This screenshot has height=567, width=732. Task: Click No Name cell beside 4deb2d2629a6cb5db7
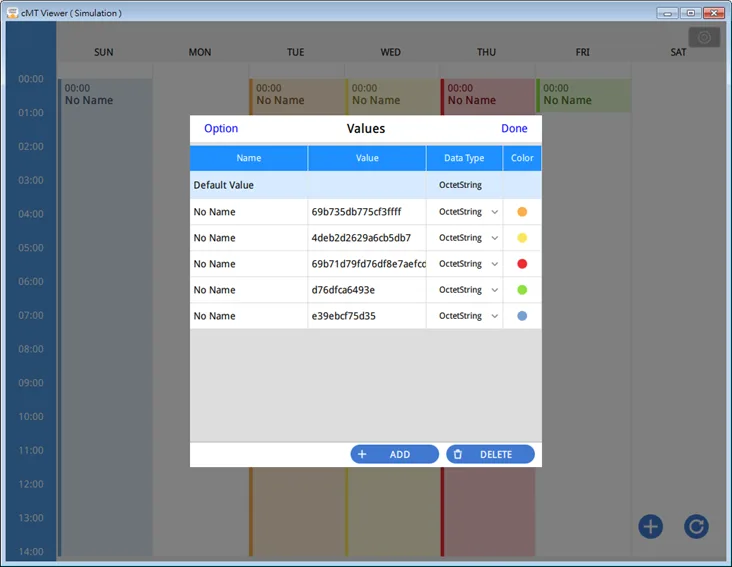pyautogui.click(x=248, y=238)
